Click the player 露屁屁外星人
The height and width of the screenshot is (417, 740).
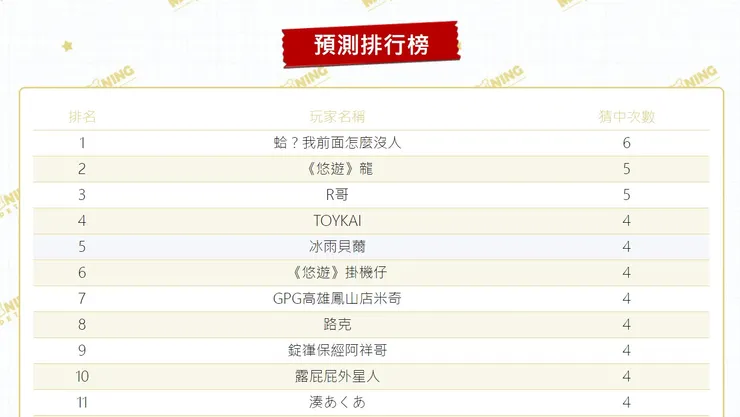tap(337, 376)
